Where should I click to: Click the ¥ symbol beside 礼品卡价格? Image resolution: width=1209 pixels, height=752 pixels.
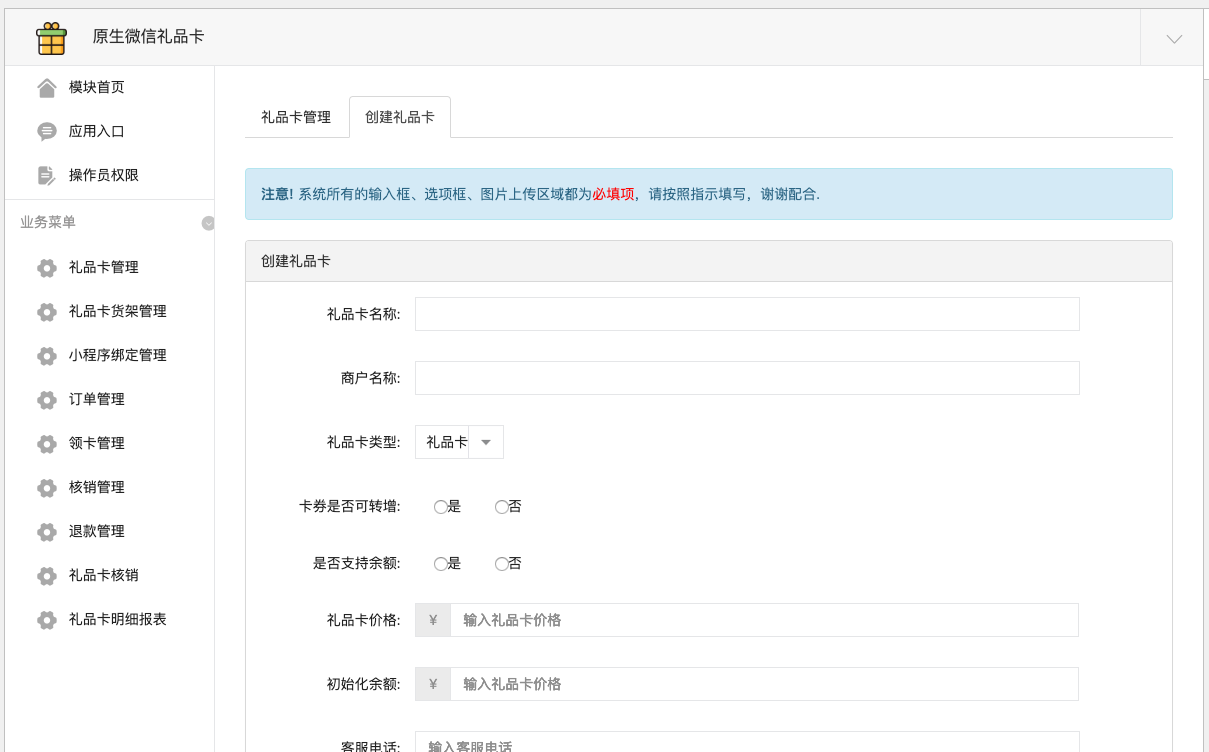(x=433, y=620)
